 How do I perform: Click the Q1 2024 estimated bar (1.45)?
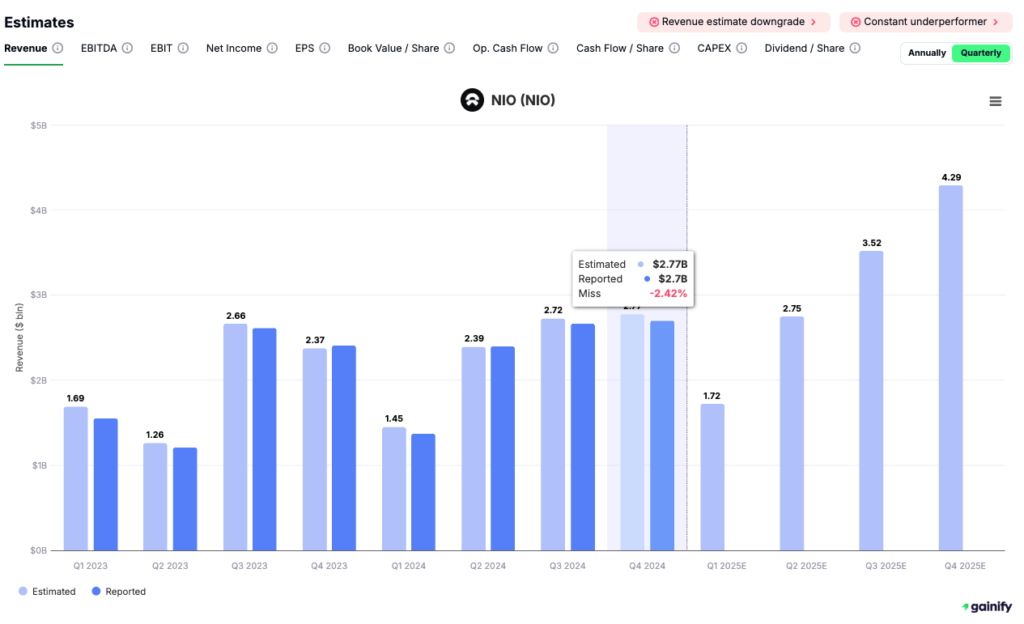pos(394,489)
